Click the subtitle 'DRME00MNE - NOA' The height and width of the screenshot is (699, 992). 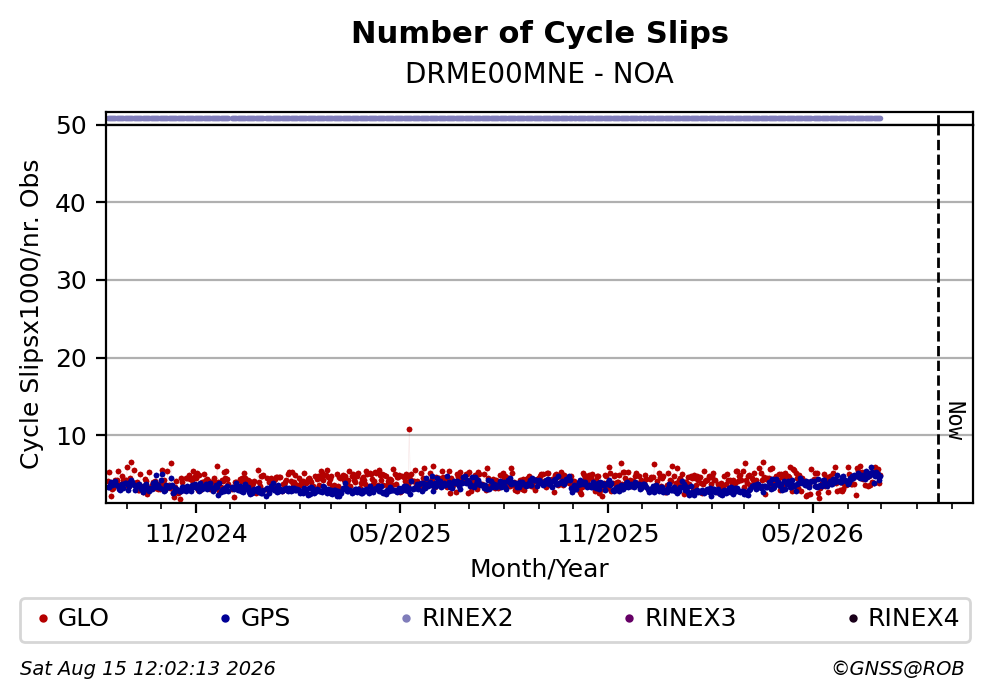tap(539, 74)
